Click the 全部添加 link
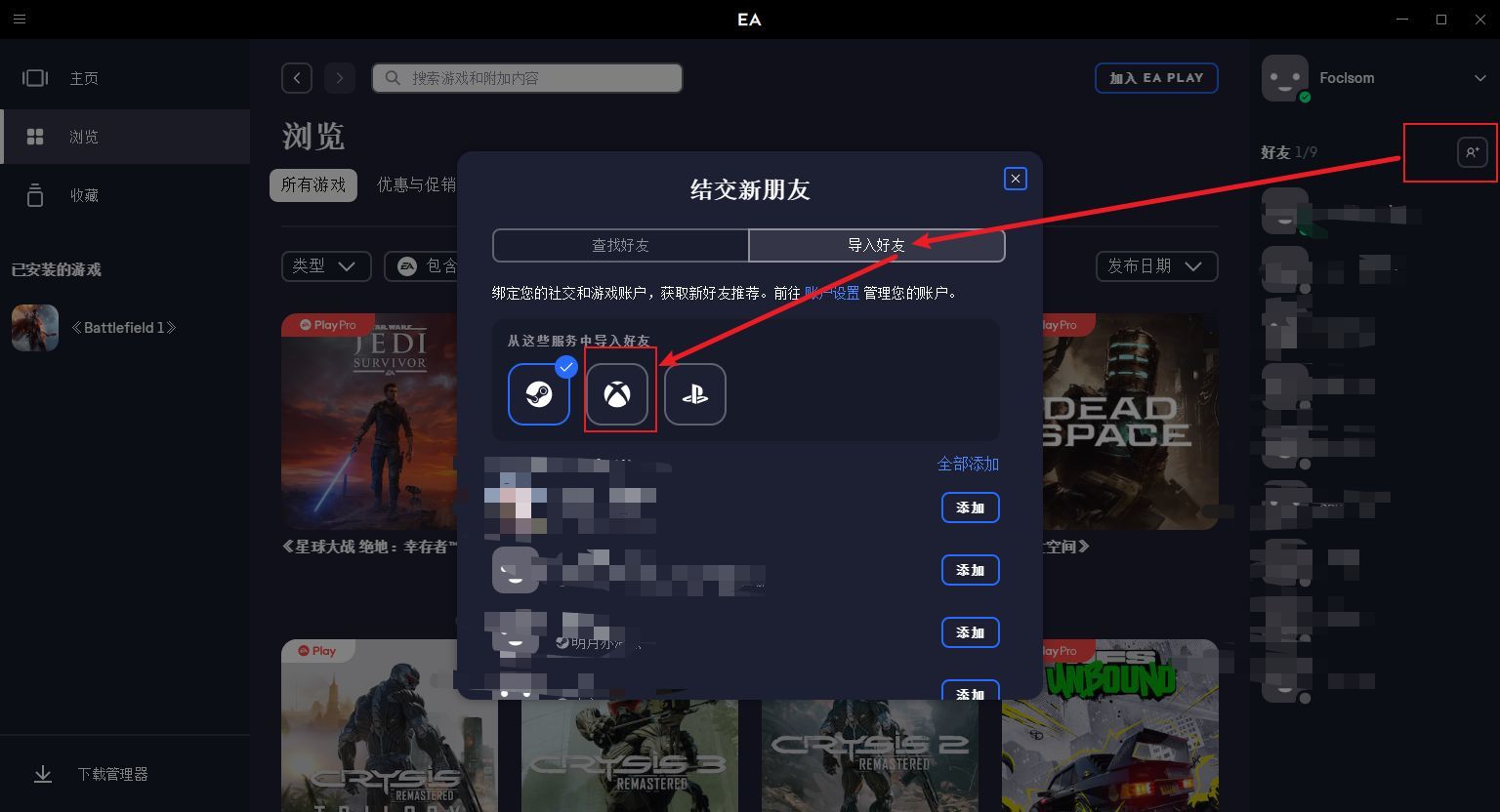 tap(968, 465)
